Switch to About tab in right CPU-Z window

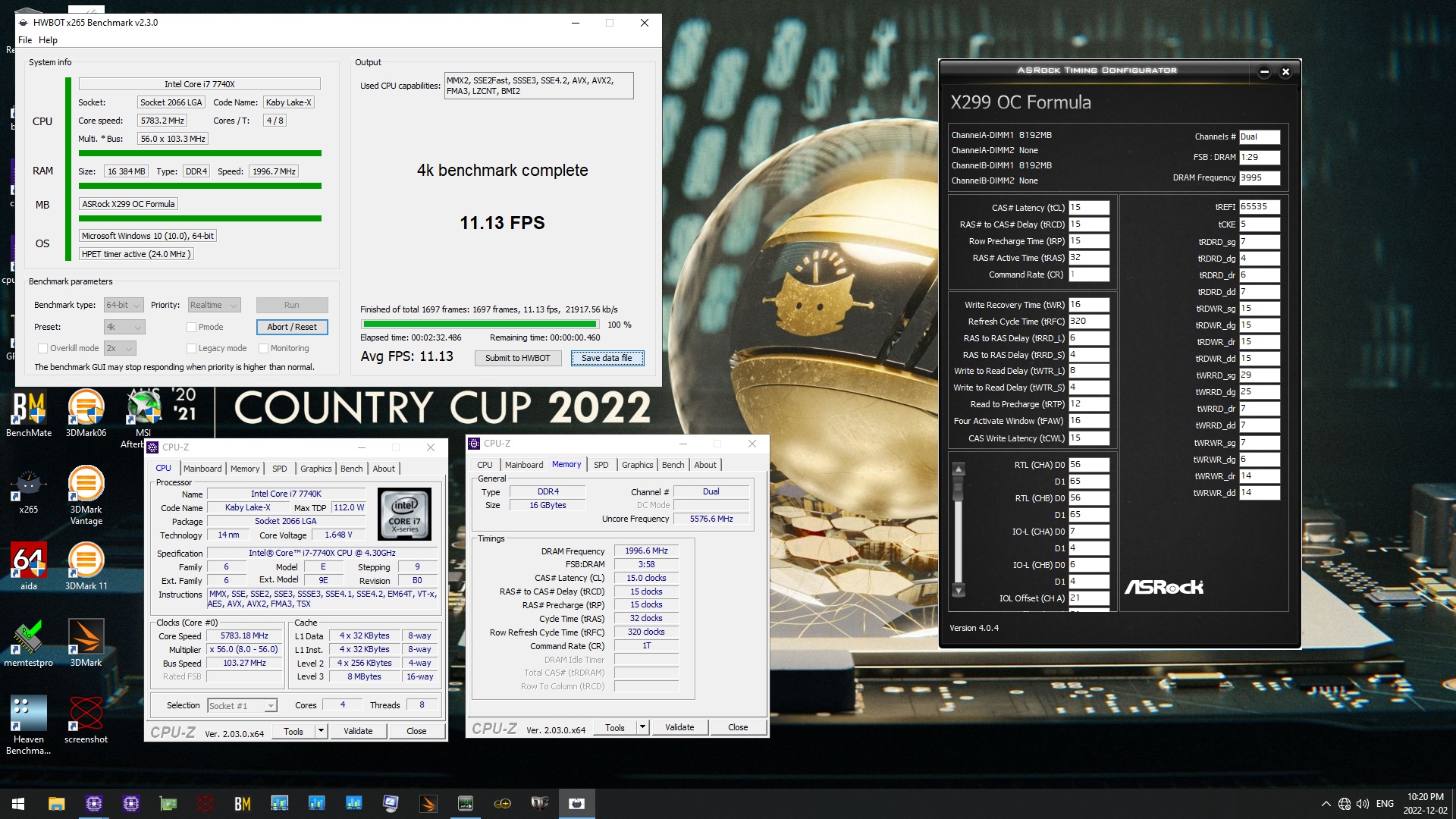click(705, 465)
